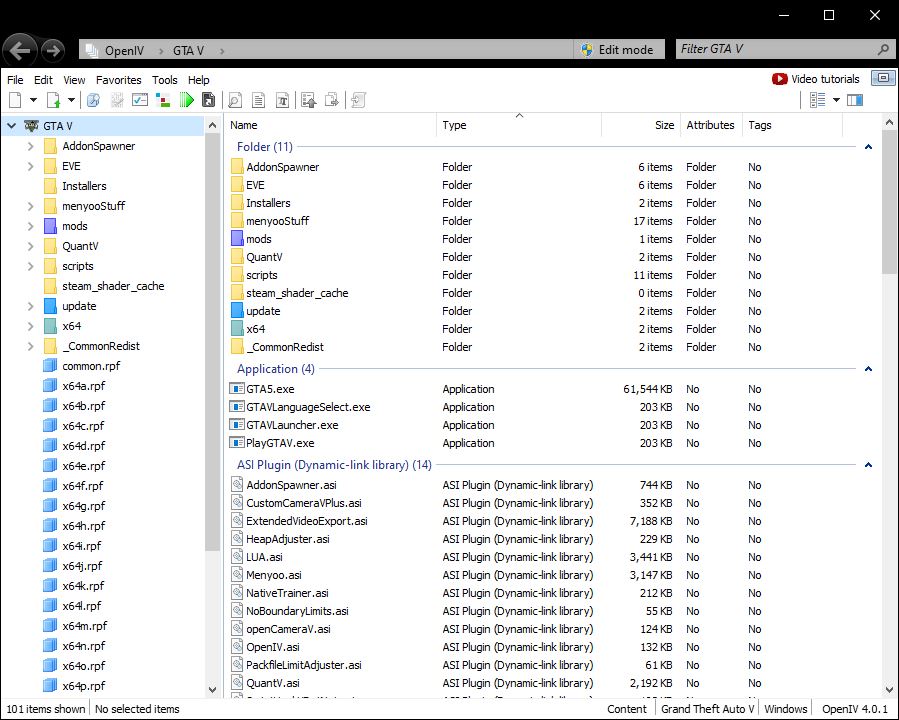The width and height of the screenshot is (899, 720).
Task: Toggle the preview pane panel icon
Action: [x=855, y=100]
